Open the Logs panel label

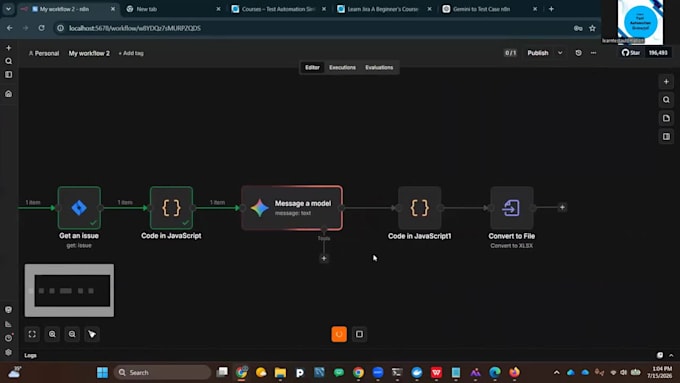point(30,355)
